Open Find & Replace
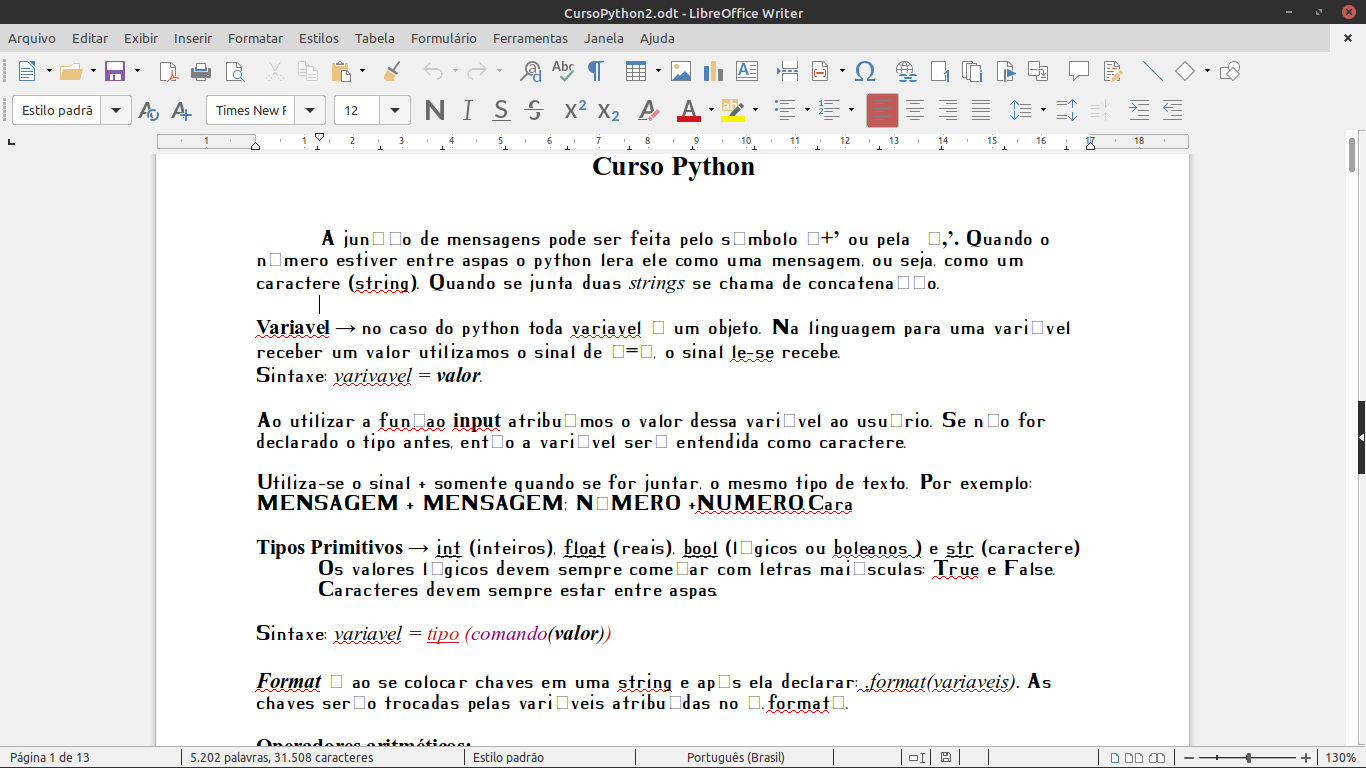This screenshot has width=1366, height=768. 531,71
